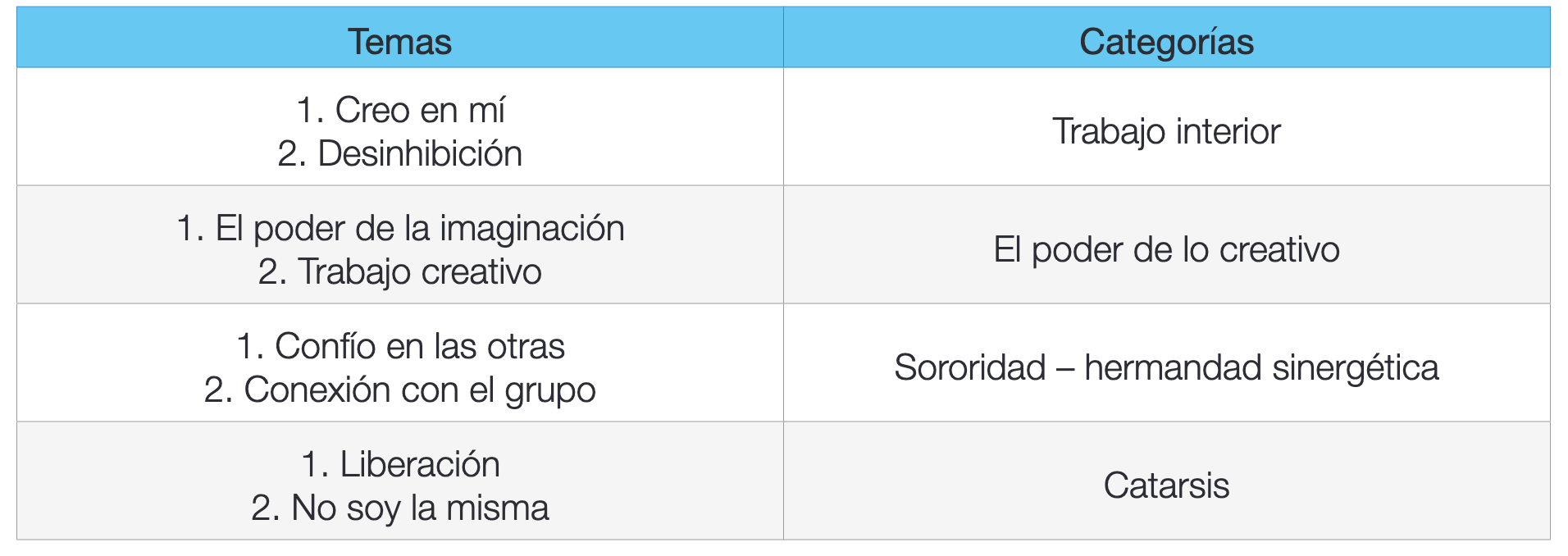Image resolution: width=1568 pixels, height=556 pixels.
Task: Click the "Catarsis" category cell
Action: (1166, 485)
